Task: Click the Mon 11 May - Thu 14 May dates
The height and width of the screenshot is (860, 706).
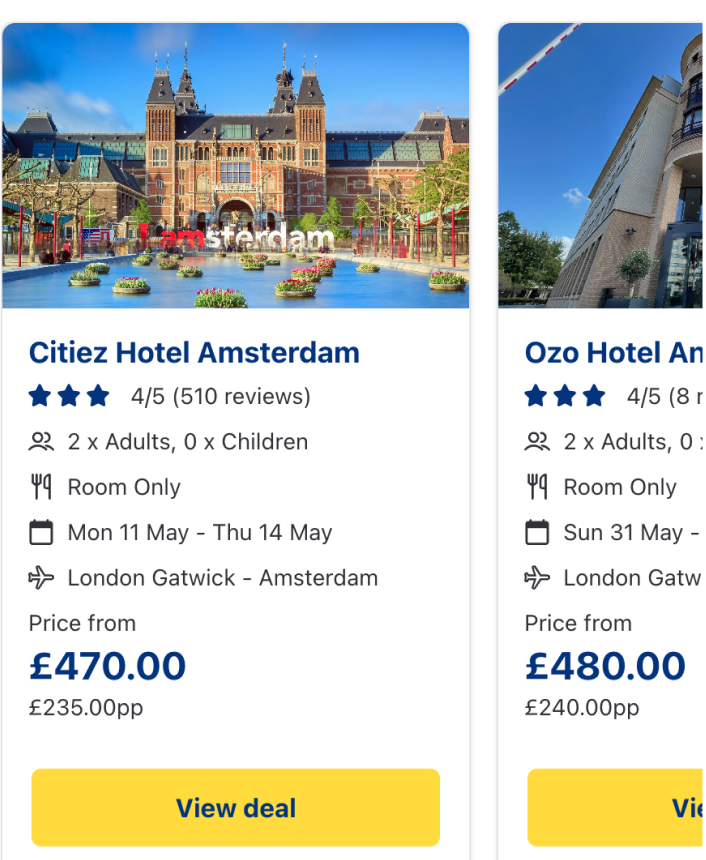Action: (200, 532)
